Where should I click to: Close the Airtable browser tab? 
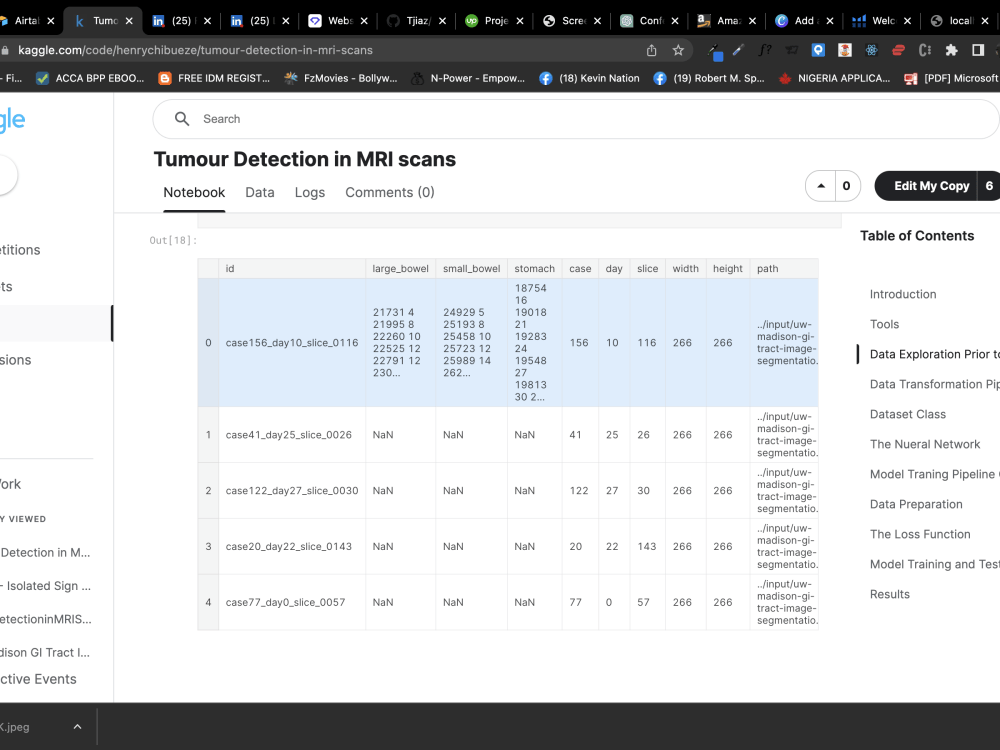pos(51,21)
